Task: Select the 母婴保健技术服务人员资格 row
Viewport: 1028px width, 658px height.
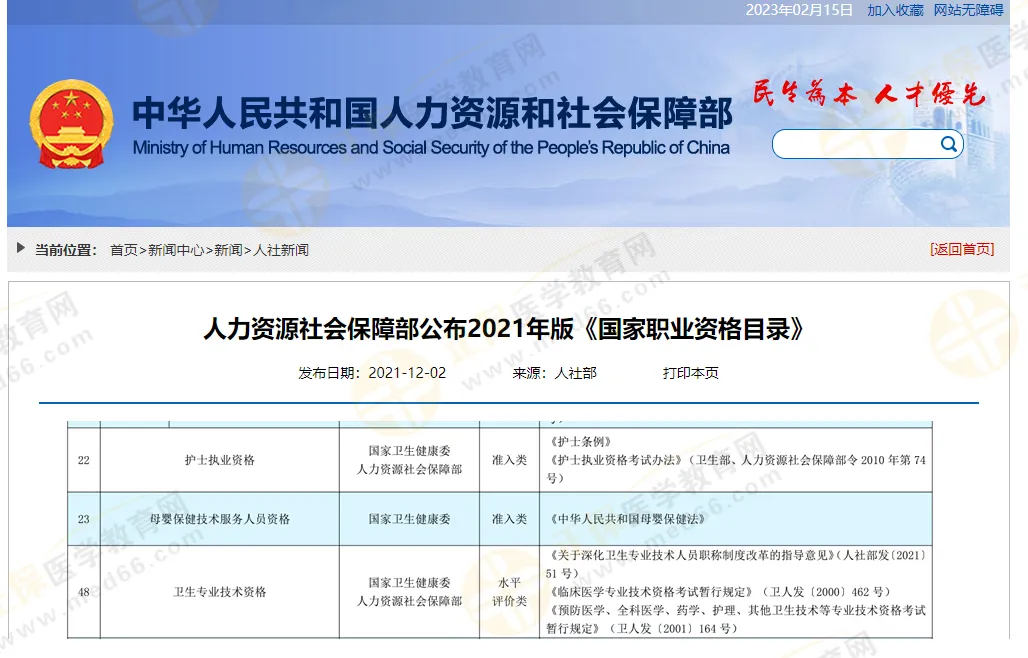Action: pos(219,519)
